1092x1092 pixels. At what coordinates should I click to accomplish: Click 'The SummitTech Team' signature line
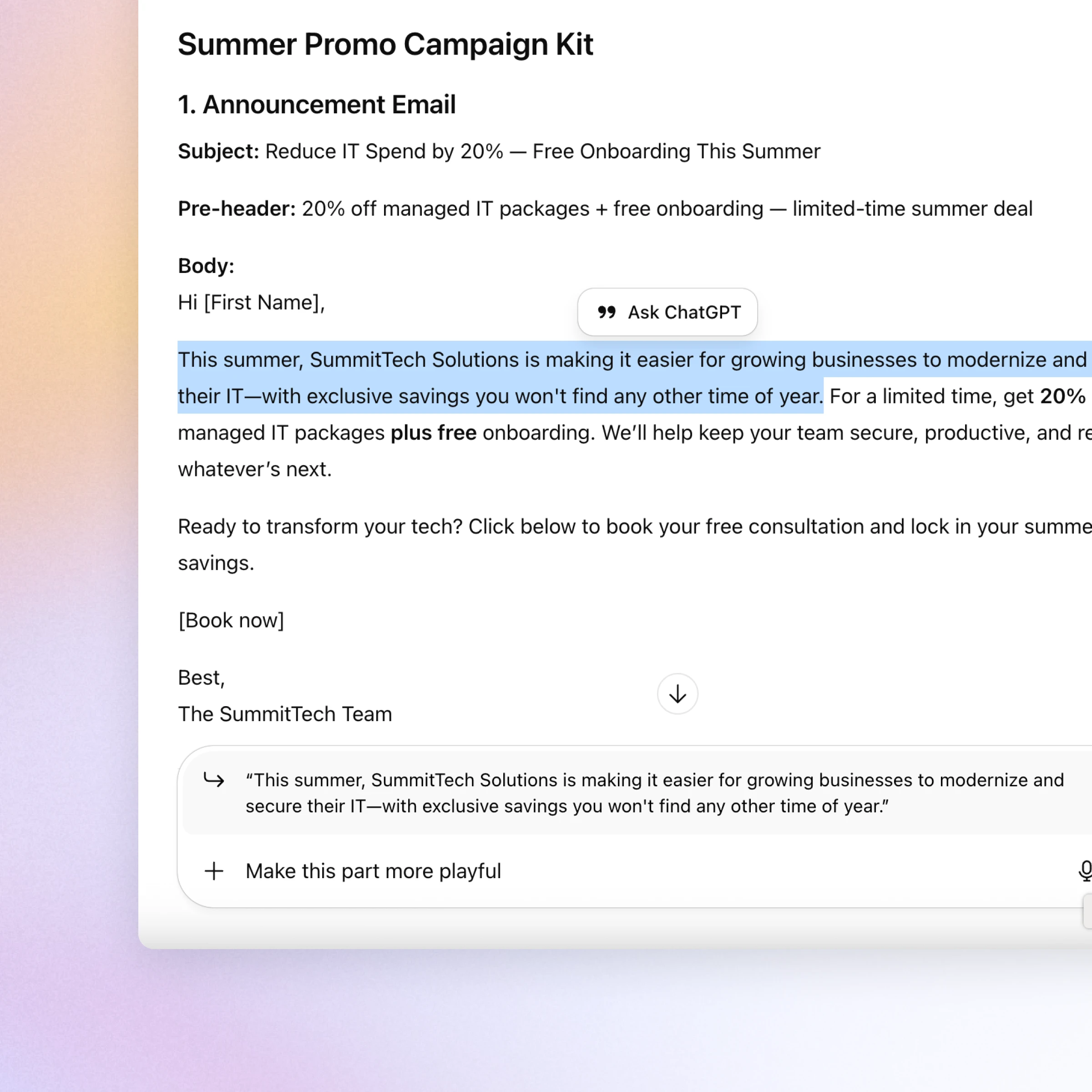(284, 714)
